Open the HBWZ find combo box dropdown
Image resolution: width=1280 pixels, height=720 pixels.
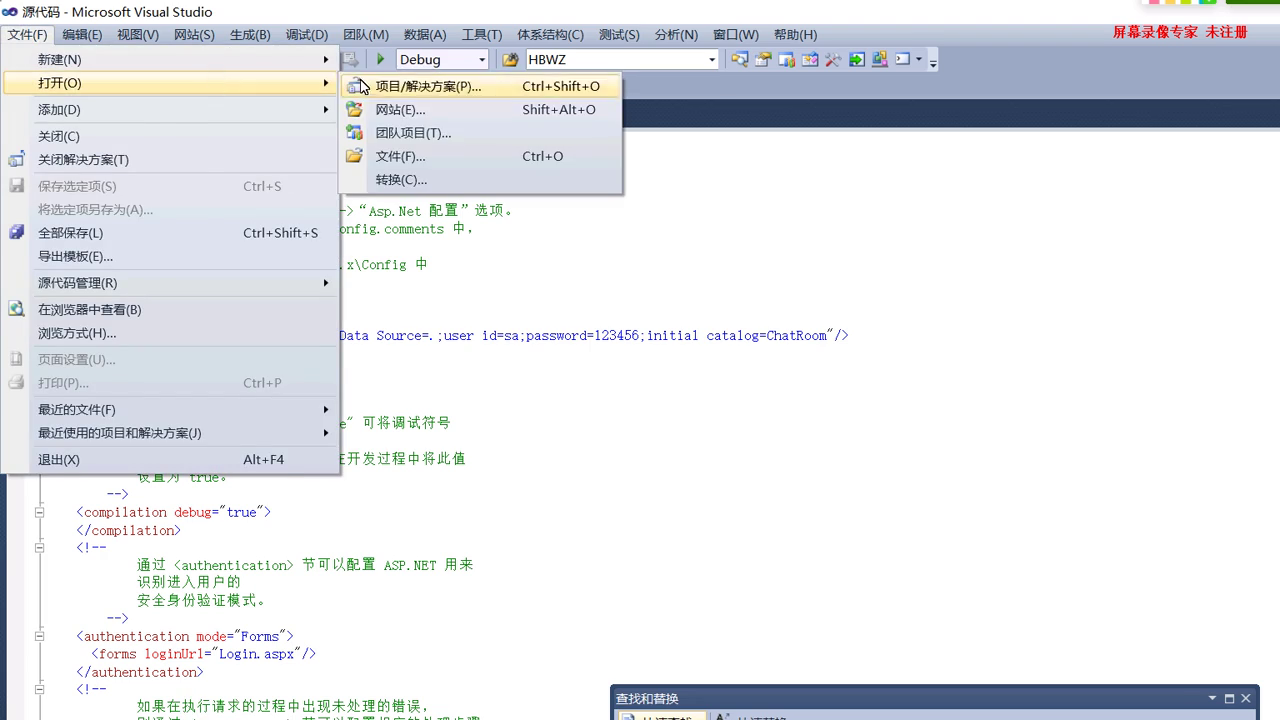click(712, 60)
